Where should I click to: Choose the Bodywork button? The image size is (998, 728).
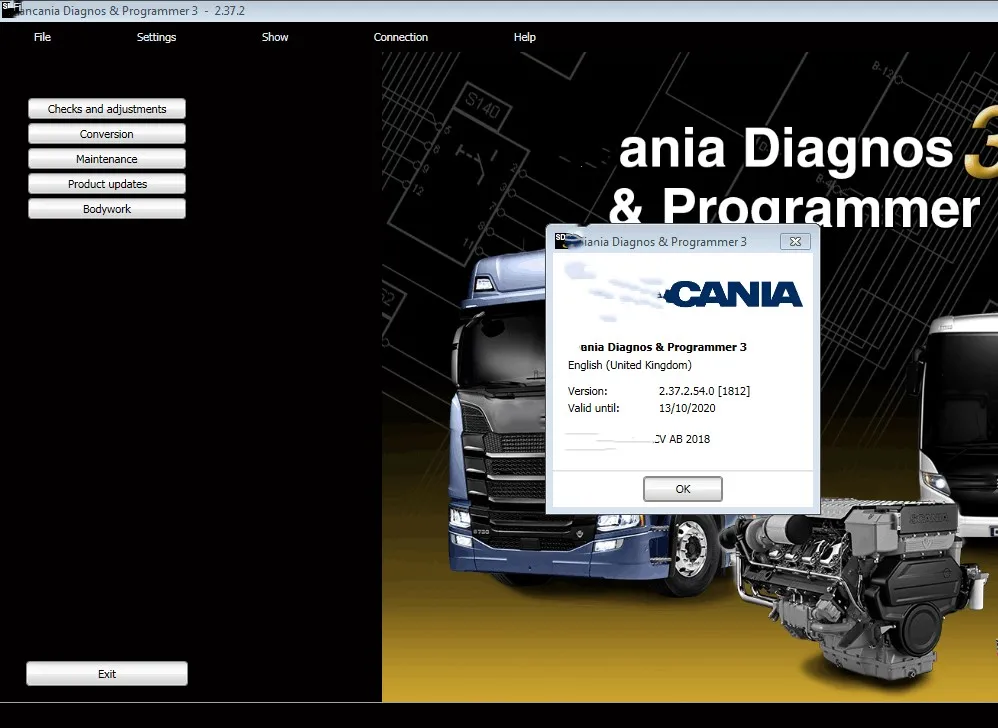[107, 209]
